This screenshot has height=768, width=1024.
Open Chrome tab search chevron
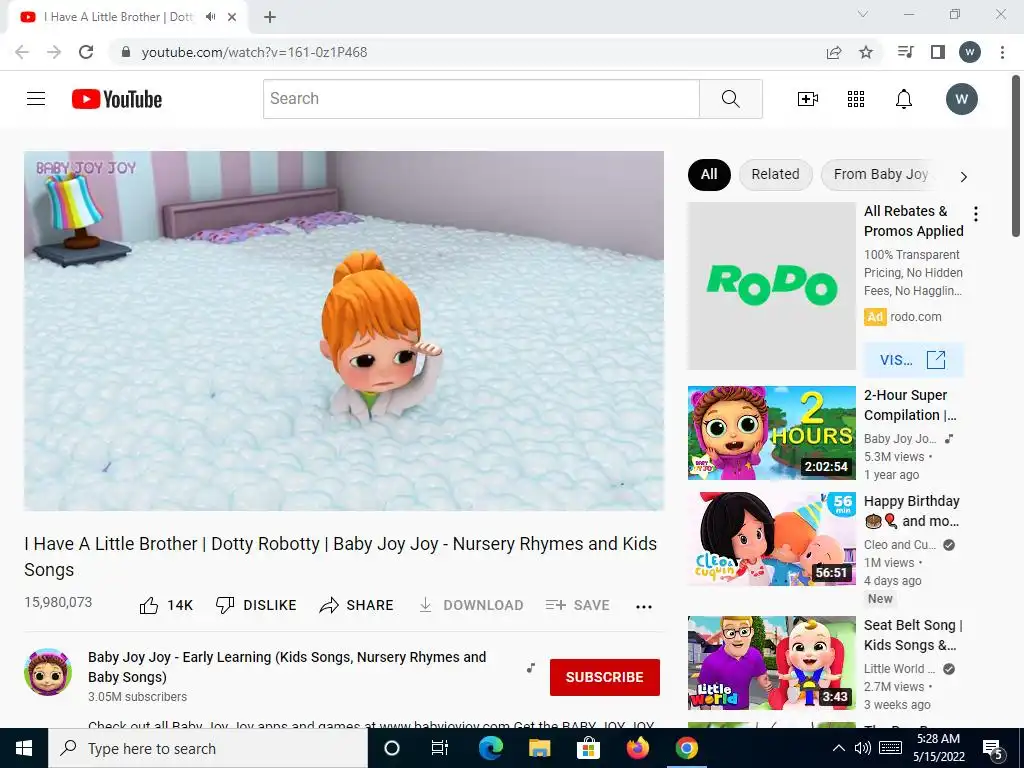(863, 14)
